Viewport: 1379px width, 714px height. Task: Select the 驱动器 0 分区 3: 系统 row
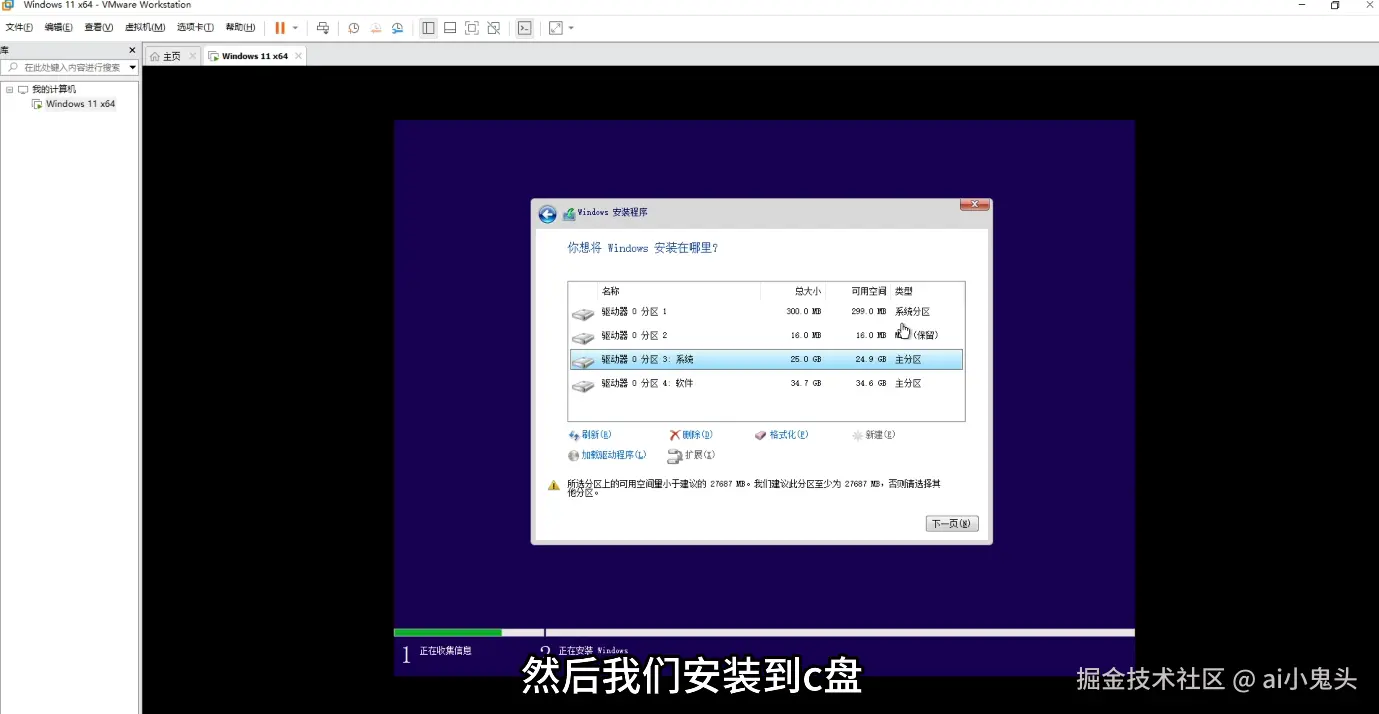(766, 360)
